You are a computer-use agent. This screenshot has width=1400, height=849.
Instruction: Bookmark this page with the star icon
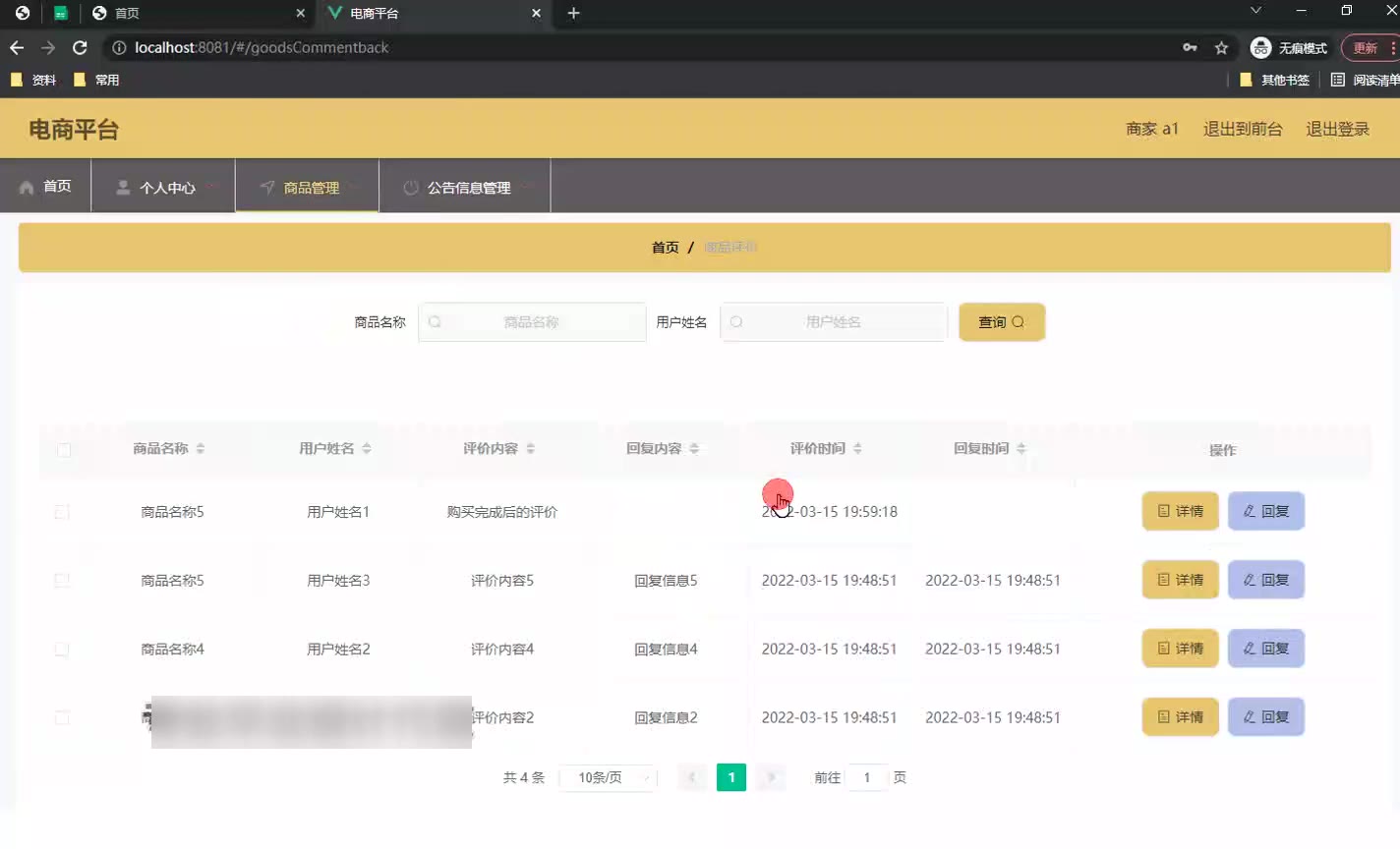tap(1221, 47)
